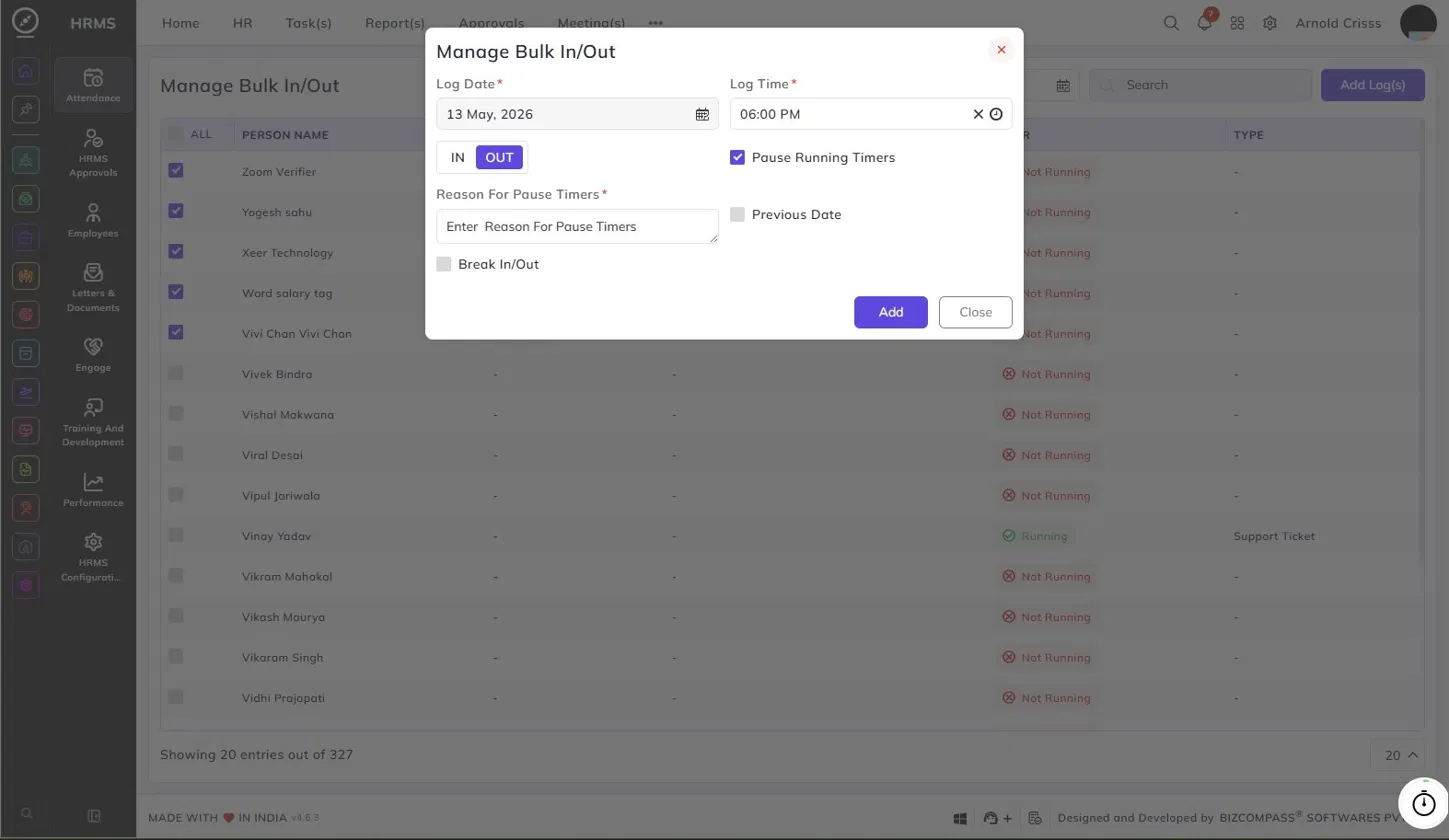
Task: Open the clock picker in Log Time field
Action: pyautogui.click(x=996, y=114)
